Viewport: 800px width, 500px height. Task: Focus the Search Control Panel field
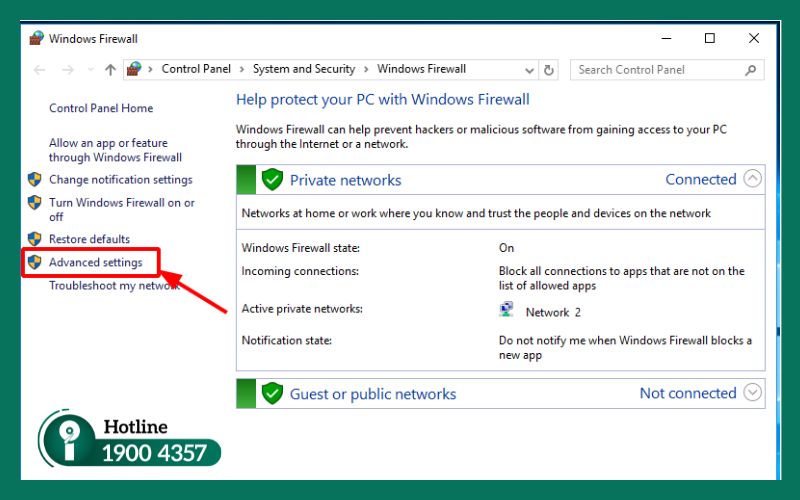[667, 70]
